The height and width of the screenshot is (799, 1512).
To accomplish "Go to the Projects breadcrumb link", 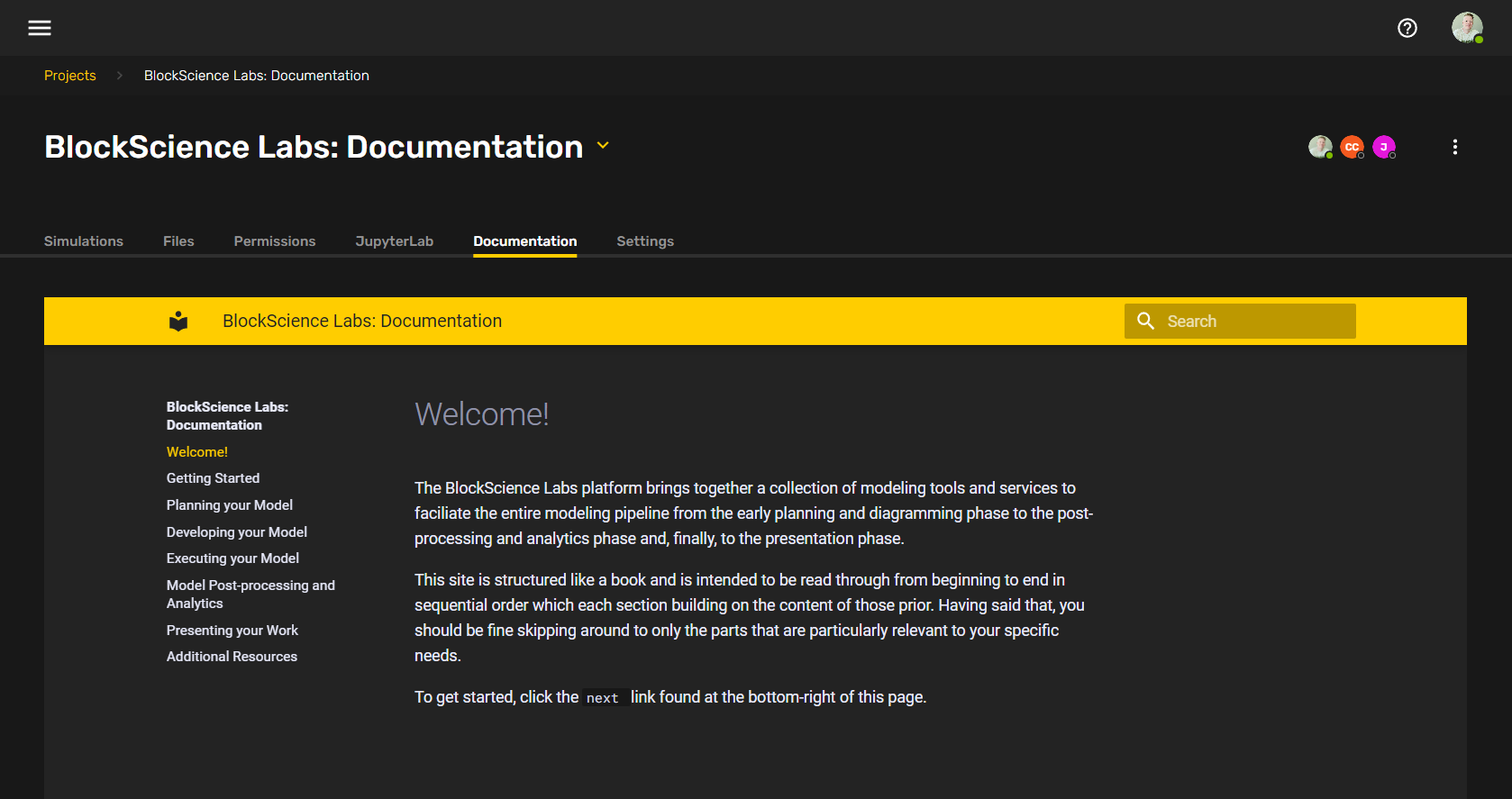I will (x=70, y=76).
